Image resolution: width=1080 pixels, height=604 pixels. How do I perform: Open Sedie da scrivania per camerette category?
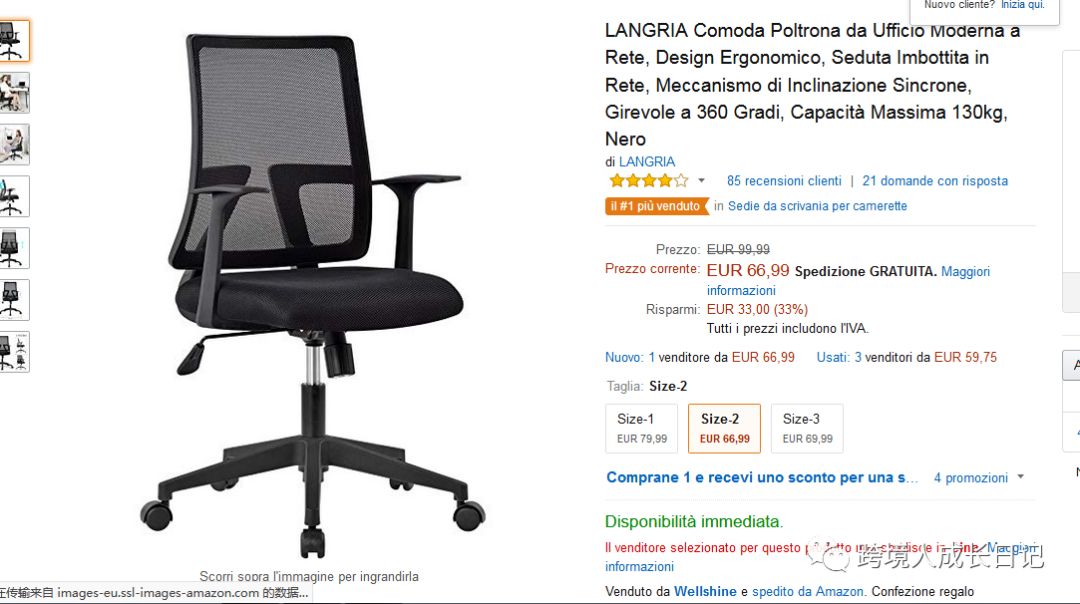point(818,206)
